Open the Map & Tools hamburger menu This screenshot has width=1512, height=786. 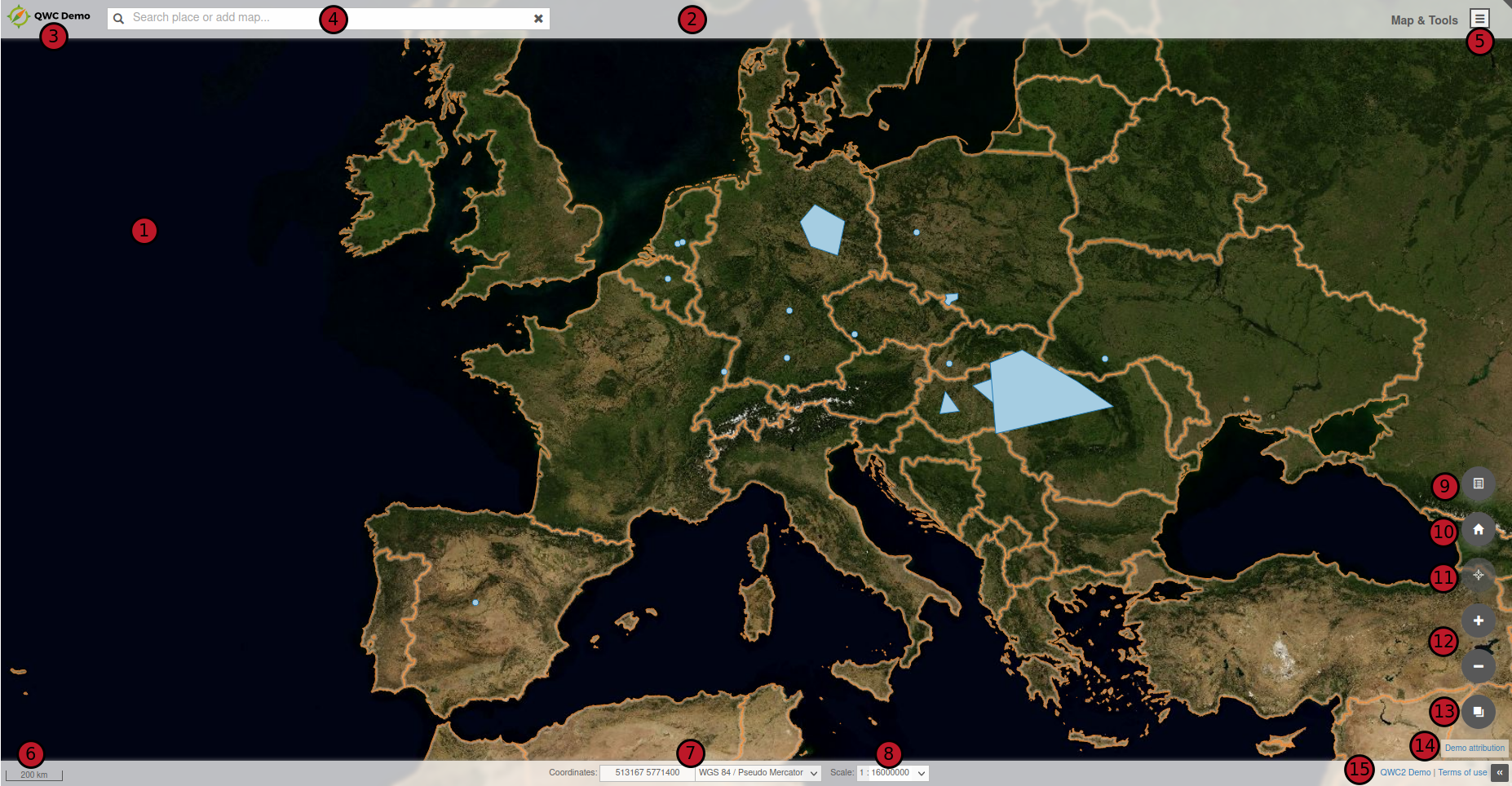[1479, 19]
